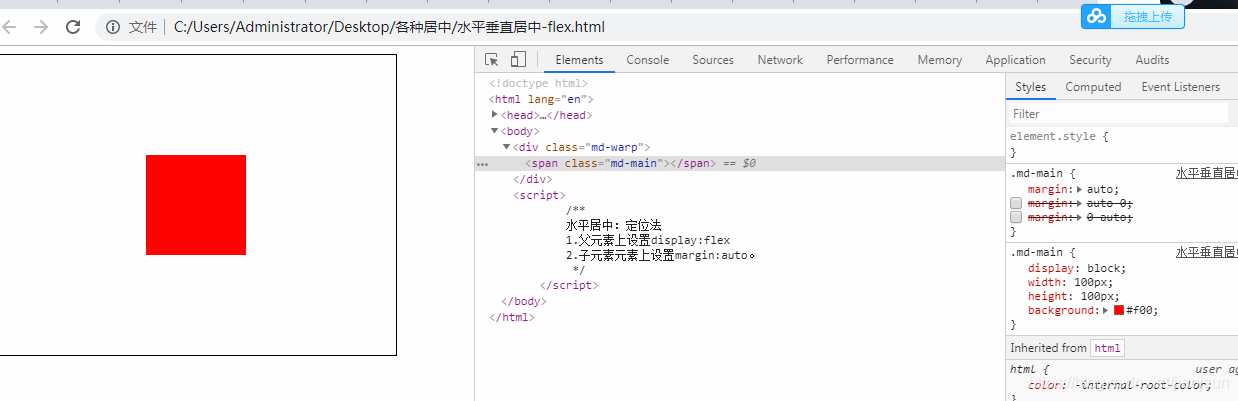1238x401 pixels.
Task: Click the 拖拽上传 upload button
Action: point(1146,16)
